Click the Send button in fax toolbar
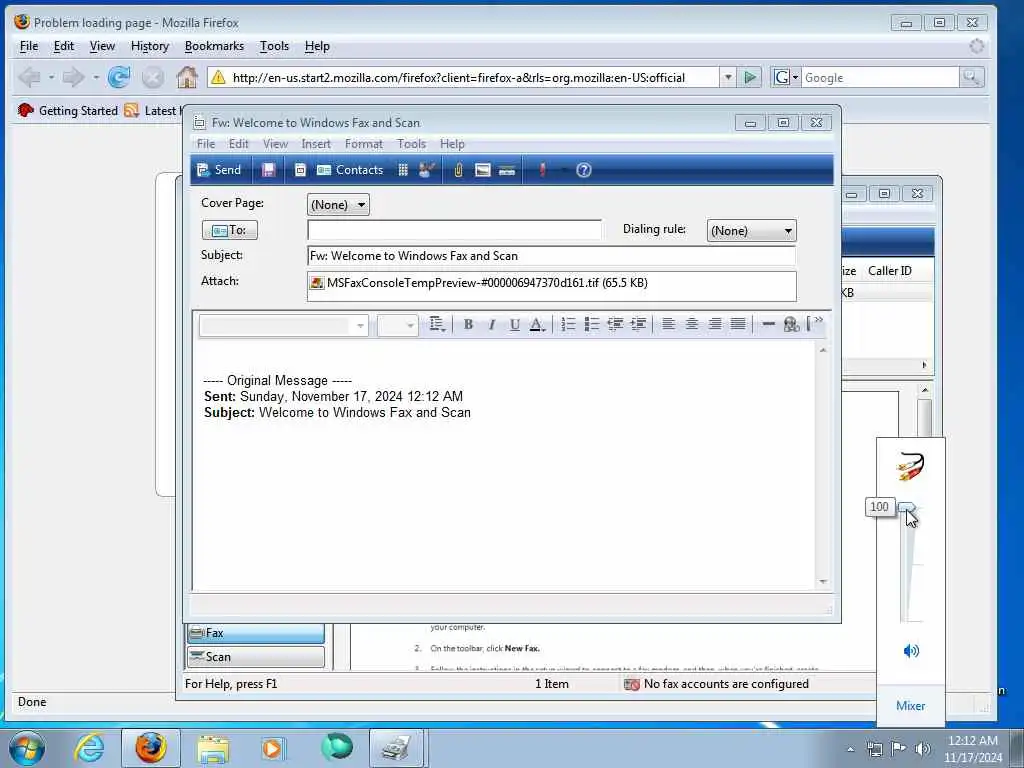Image resolution: width=1024 pixels, height=768 pixels. [x=219, y=170]
